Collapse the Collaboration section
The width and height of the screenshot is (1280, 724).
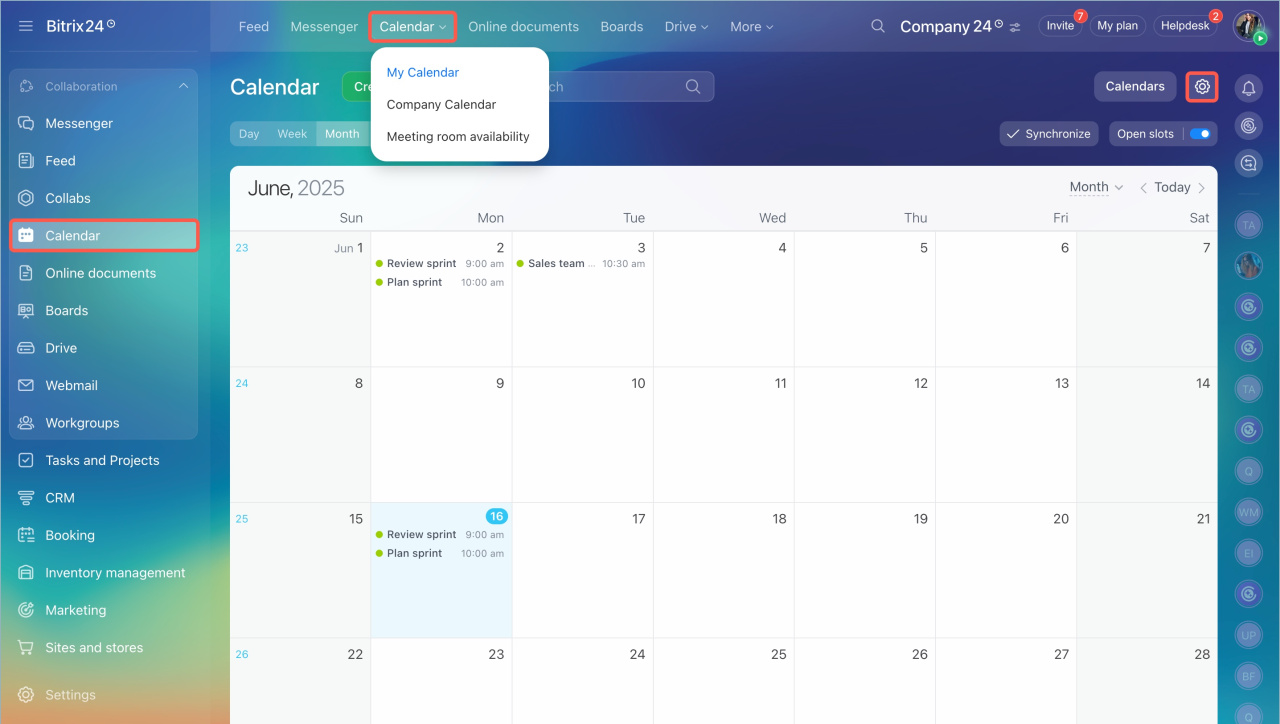click(183, 86)
